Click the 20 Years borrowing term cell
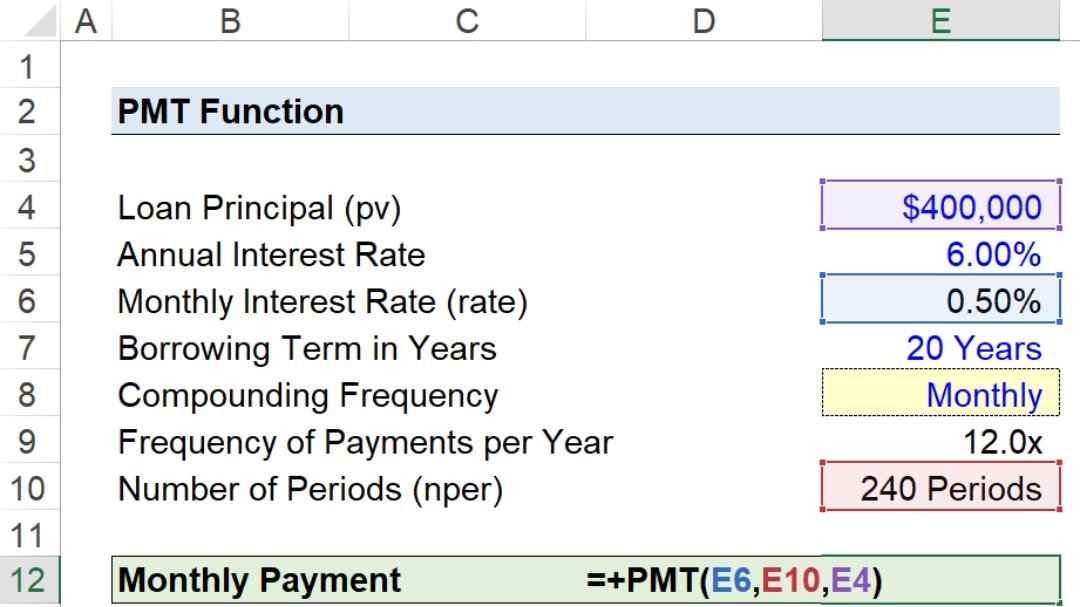Screen dimensions: 1080x607 pyautogui.click(x=940, y=349)
